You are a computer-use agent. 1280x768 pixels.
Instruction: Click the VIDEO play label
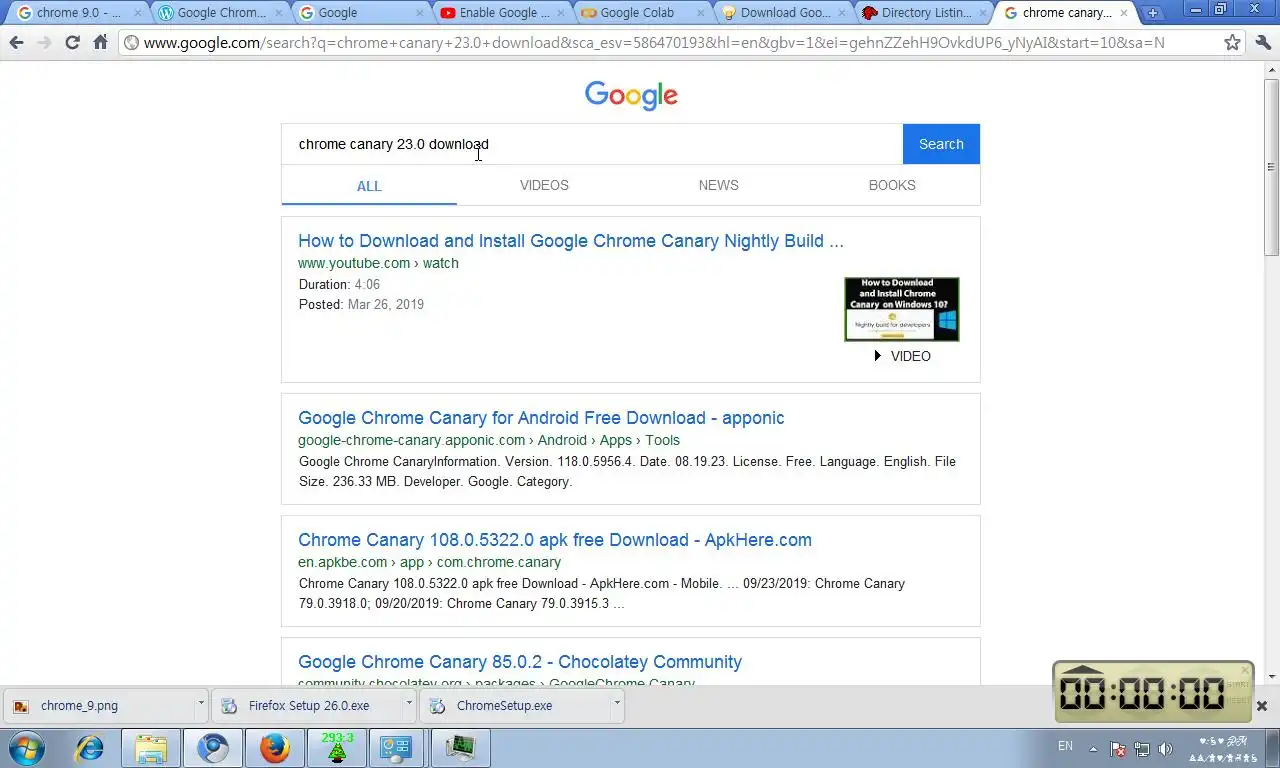(902, 356)
